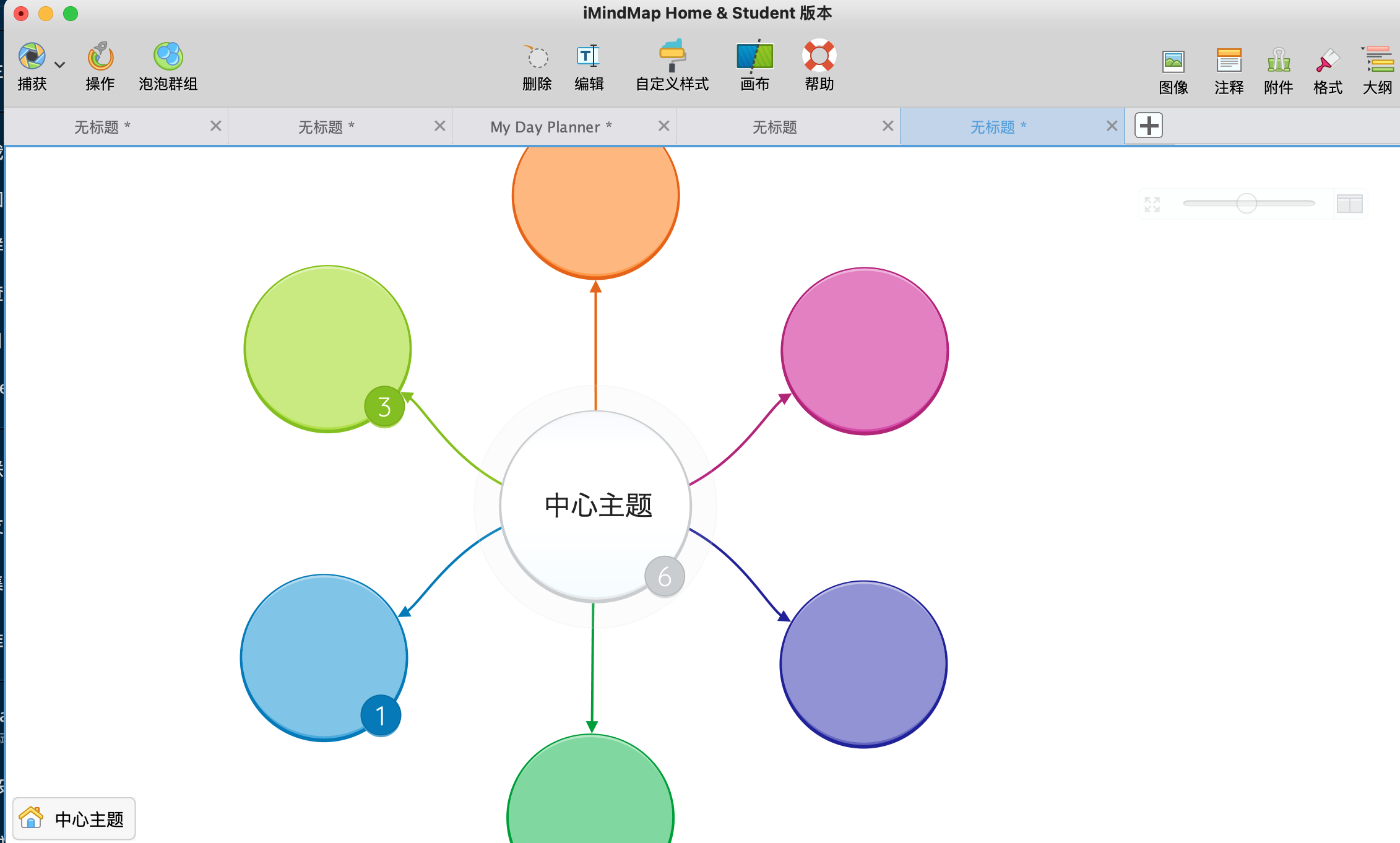Close the My Day Planner tab
The width and height of the screenshot is (1400, 843).
[663, 126]
